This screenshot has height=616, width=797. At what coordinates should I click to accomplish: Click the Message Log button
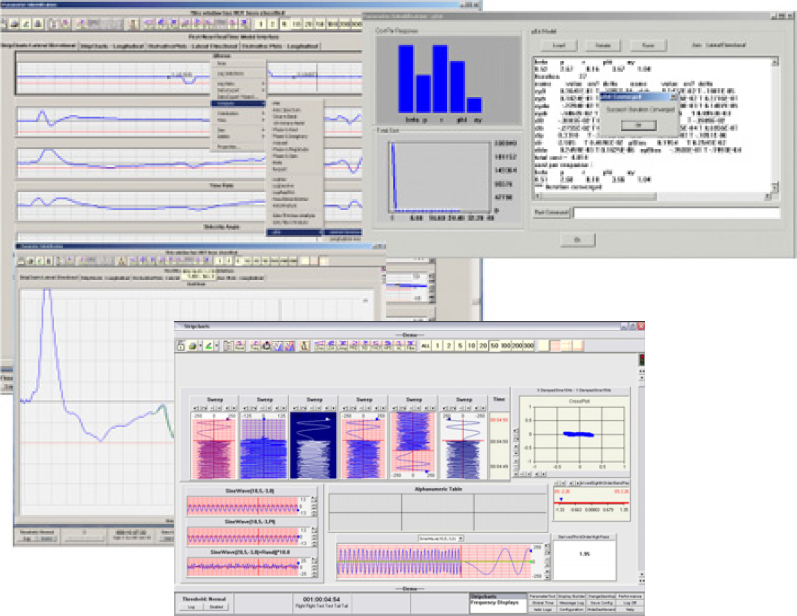(572, 603)
